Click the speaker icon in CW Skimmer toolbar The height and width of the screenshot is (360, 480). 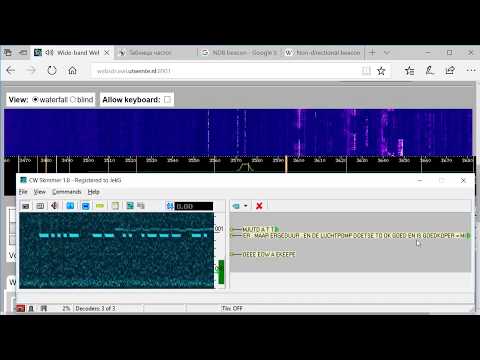coord(55,206)
